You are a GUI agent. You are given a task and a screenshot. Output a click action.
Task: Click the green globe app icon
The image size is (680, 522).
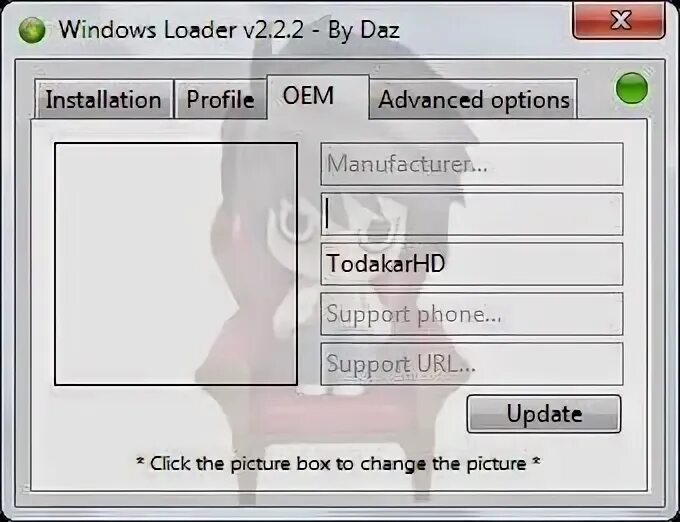tap(32, 30)
